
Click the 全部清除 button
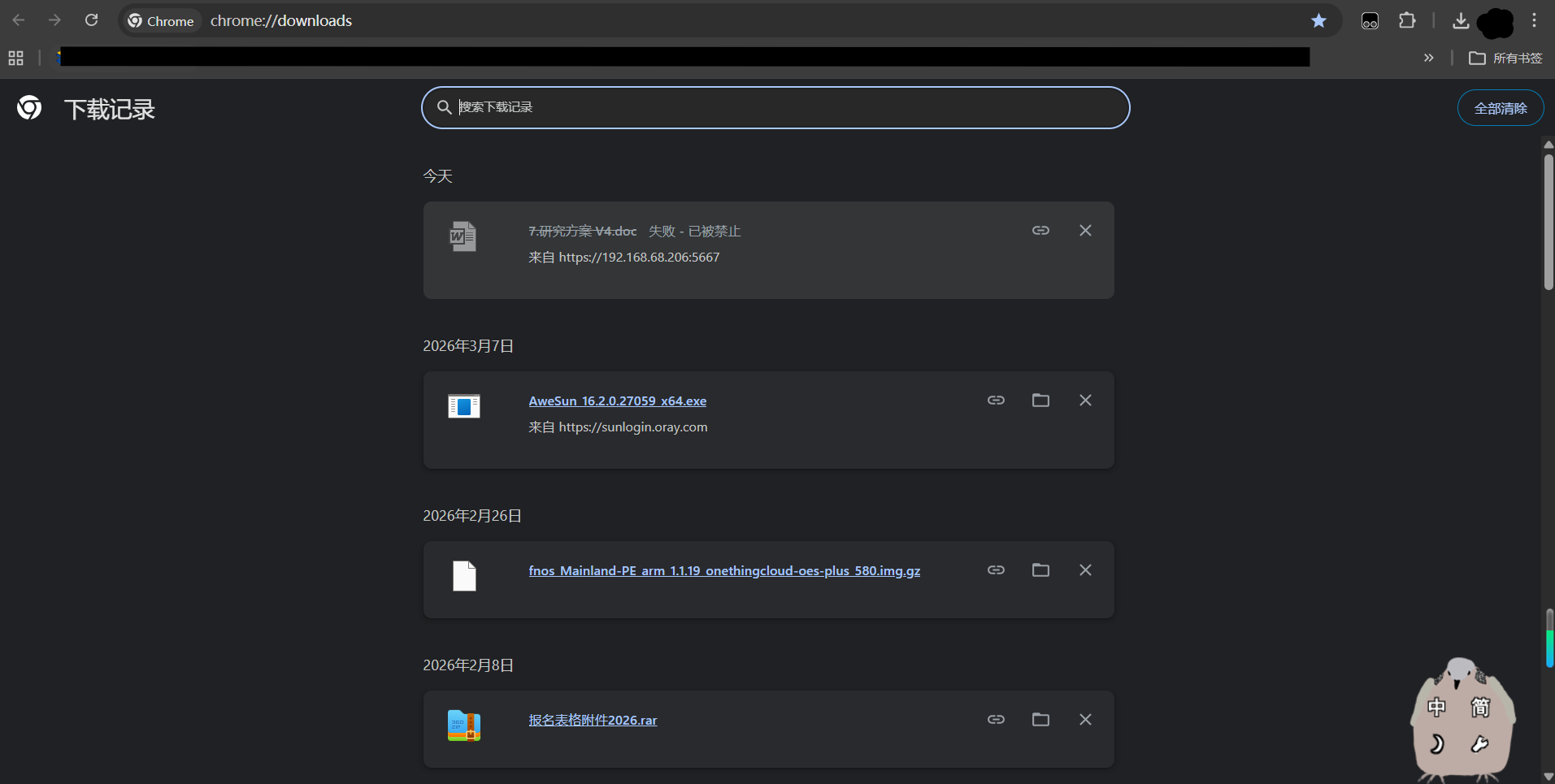click(x=1500, y=108)
